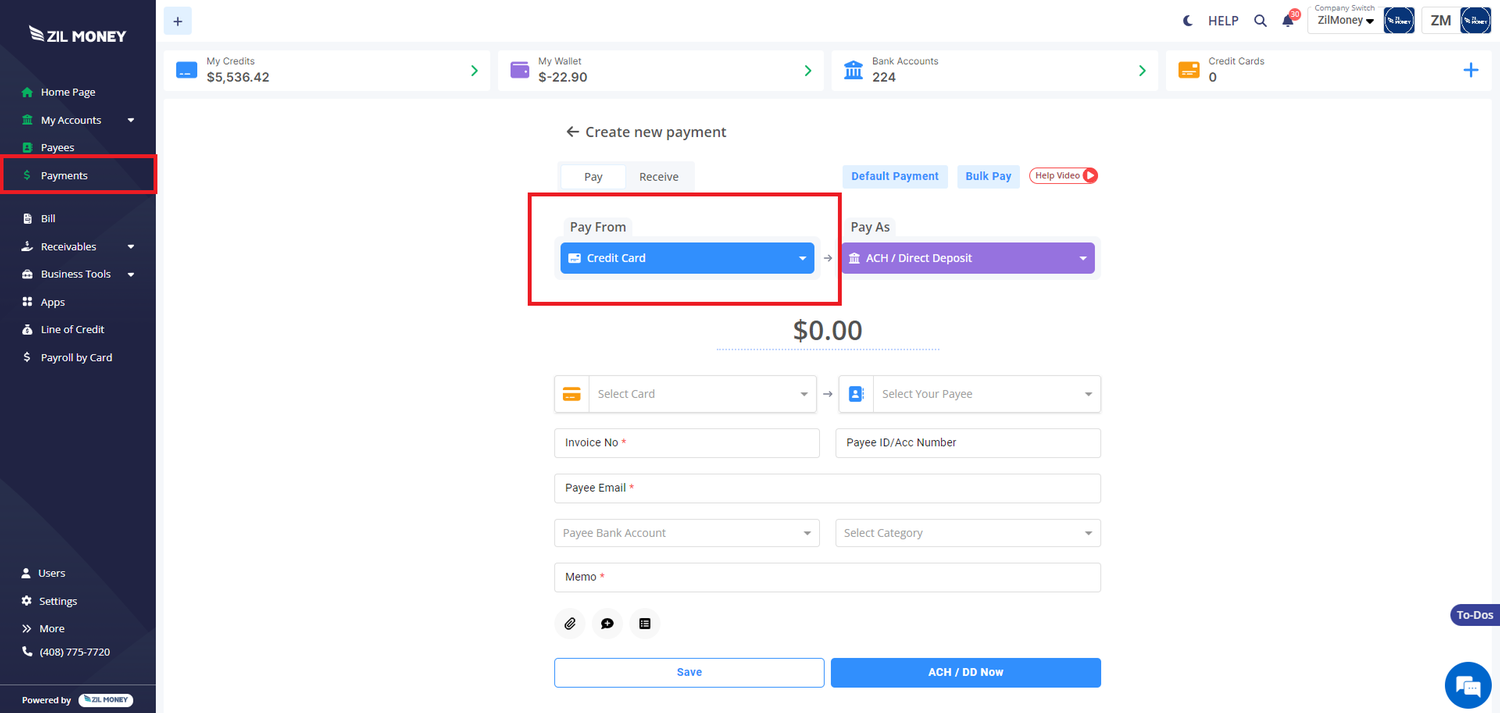Open My Wallet card arrow
The height and width of the screenshot is (713, 1500).
[808, 71]
